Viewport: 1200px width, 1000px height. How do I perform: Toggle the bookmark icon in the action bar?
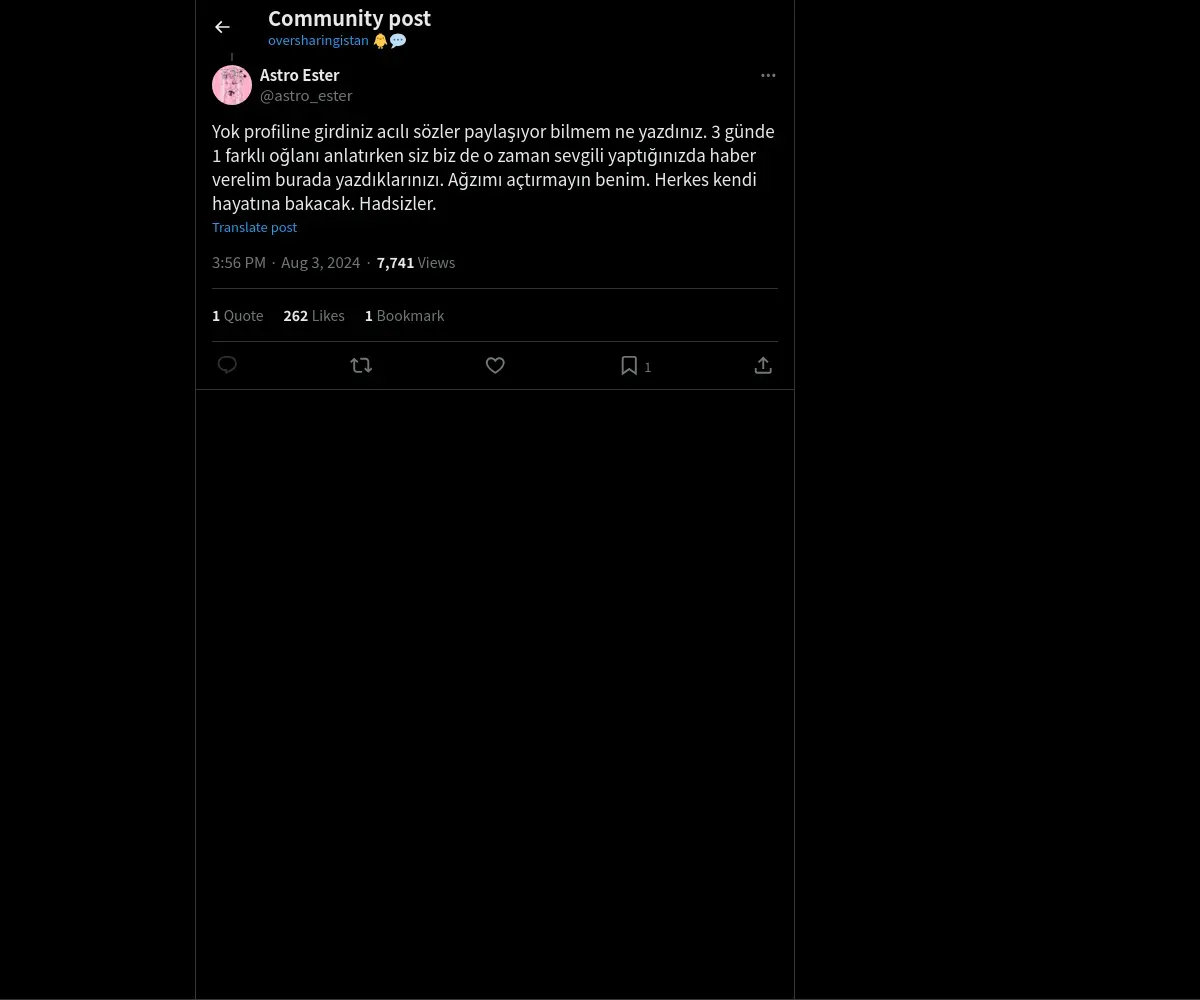[629, 365]
